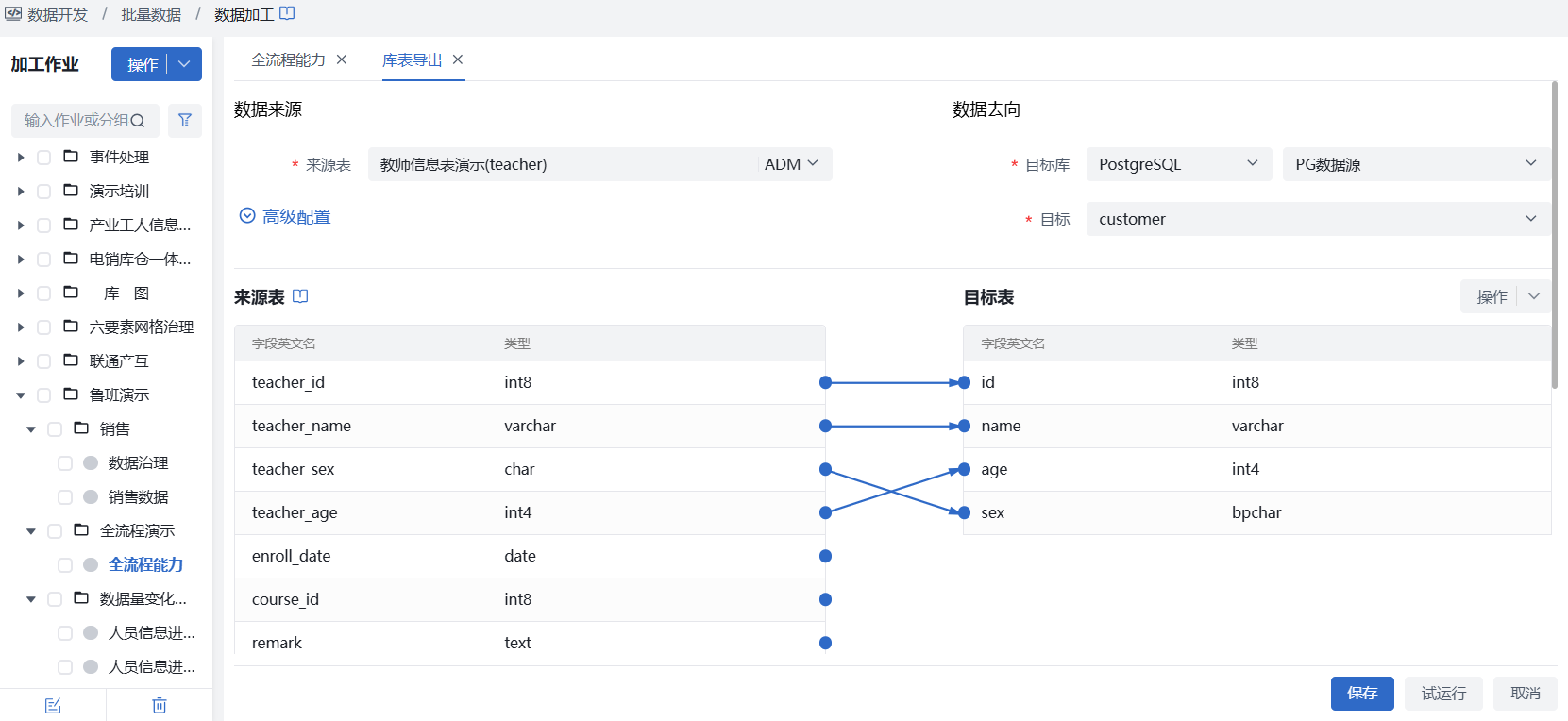Select 销售数据 job in tree
1568x721 pixels.
click(x=139, y=496)
